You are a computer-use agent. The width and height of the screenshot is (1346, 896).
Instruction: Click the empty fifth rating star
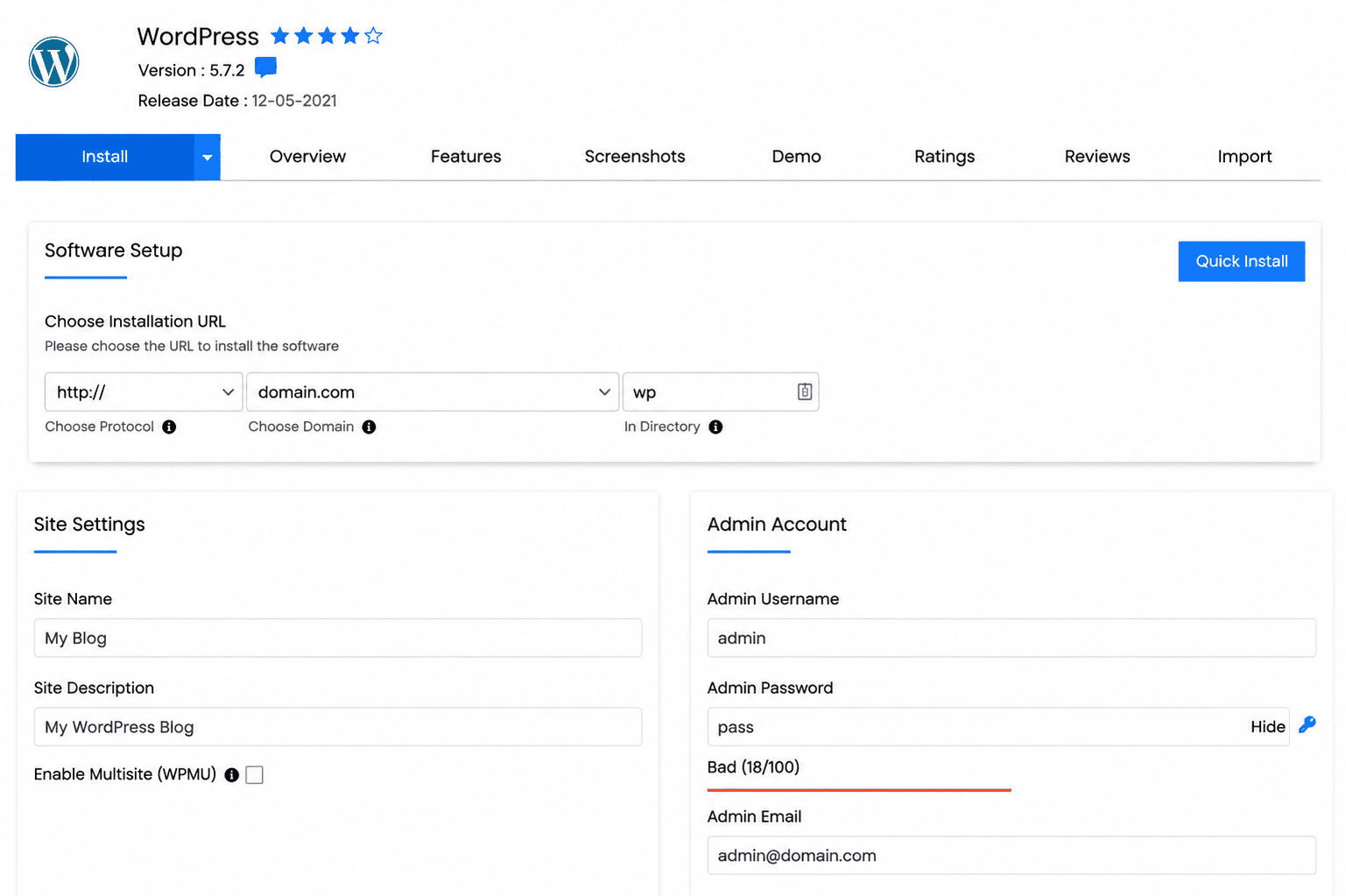coord(373,36)
